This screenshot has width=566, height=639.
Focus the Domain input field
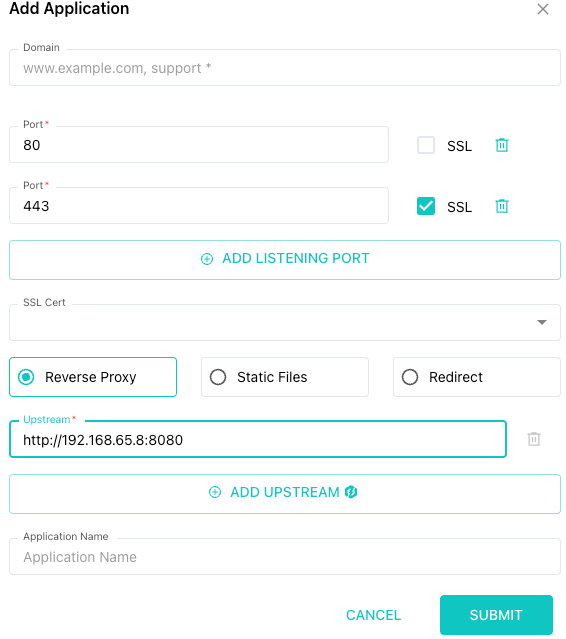click(x=285, y=68)
